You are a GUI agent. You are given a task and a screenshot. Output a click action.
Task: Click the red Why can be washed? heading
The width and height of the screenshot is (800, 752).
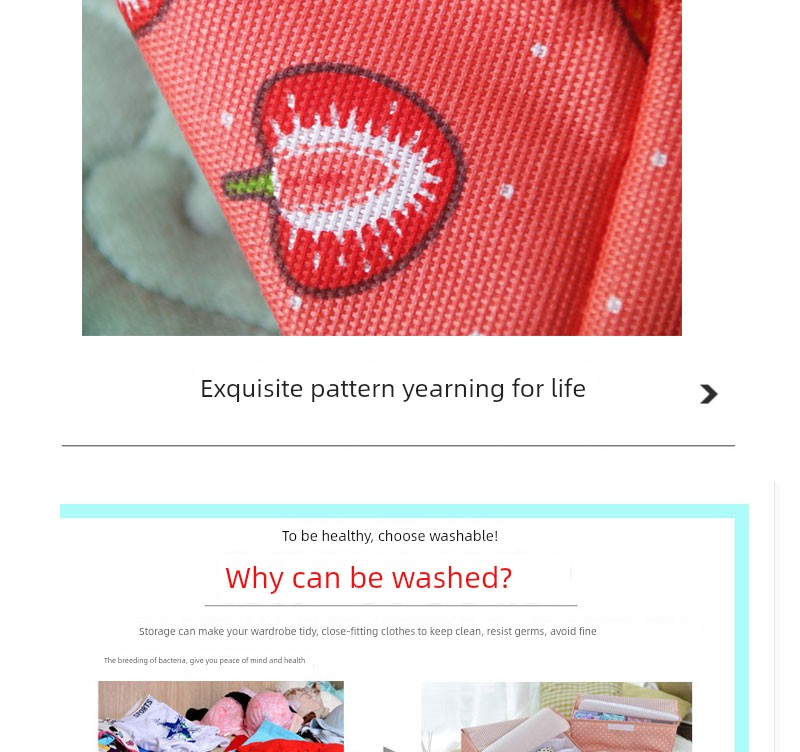[x=368, y=578]
